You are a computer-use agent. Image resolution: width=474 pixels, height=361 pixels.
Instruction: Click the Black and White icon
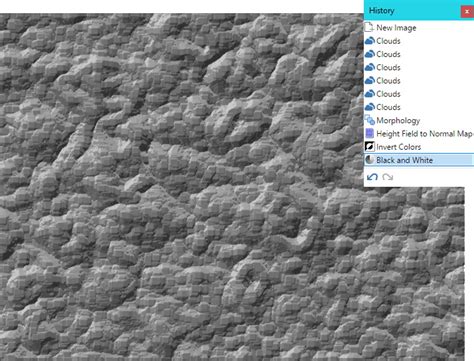point(370,160)
